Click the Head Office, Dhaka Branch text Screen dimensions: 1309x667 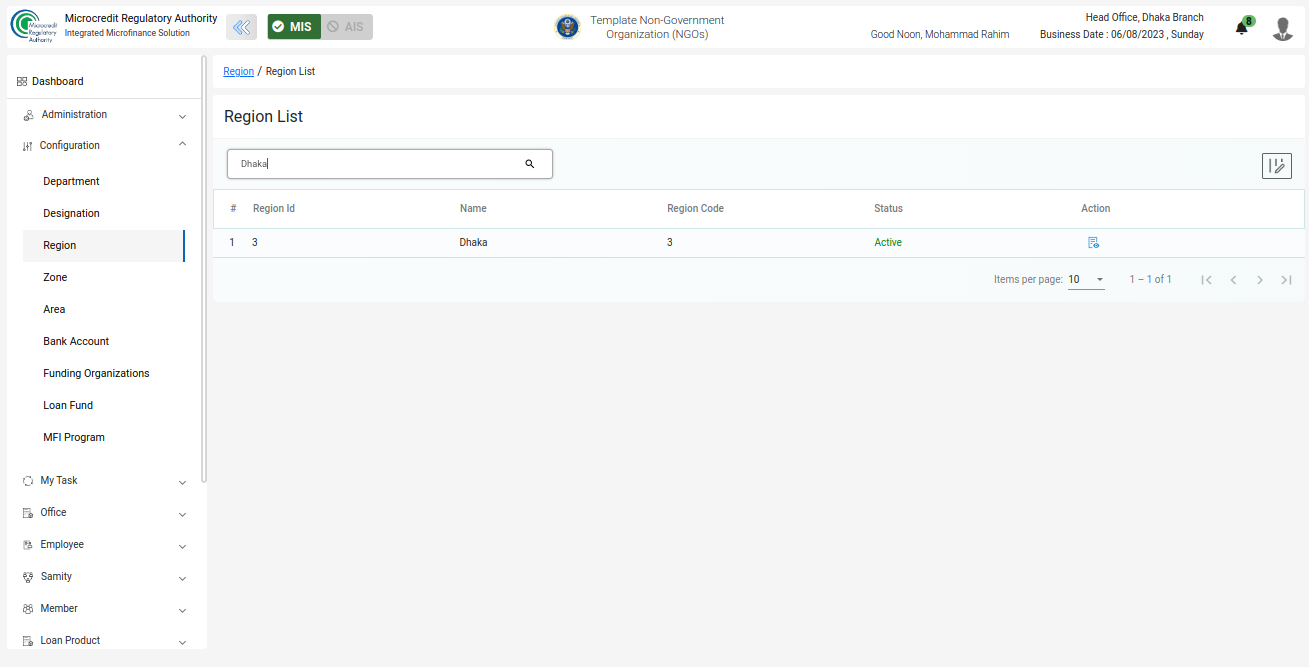(1144, 17)
